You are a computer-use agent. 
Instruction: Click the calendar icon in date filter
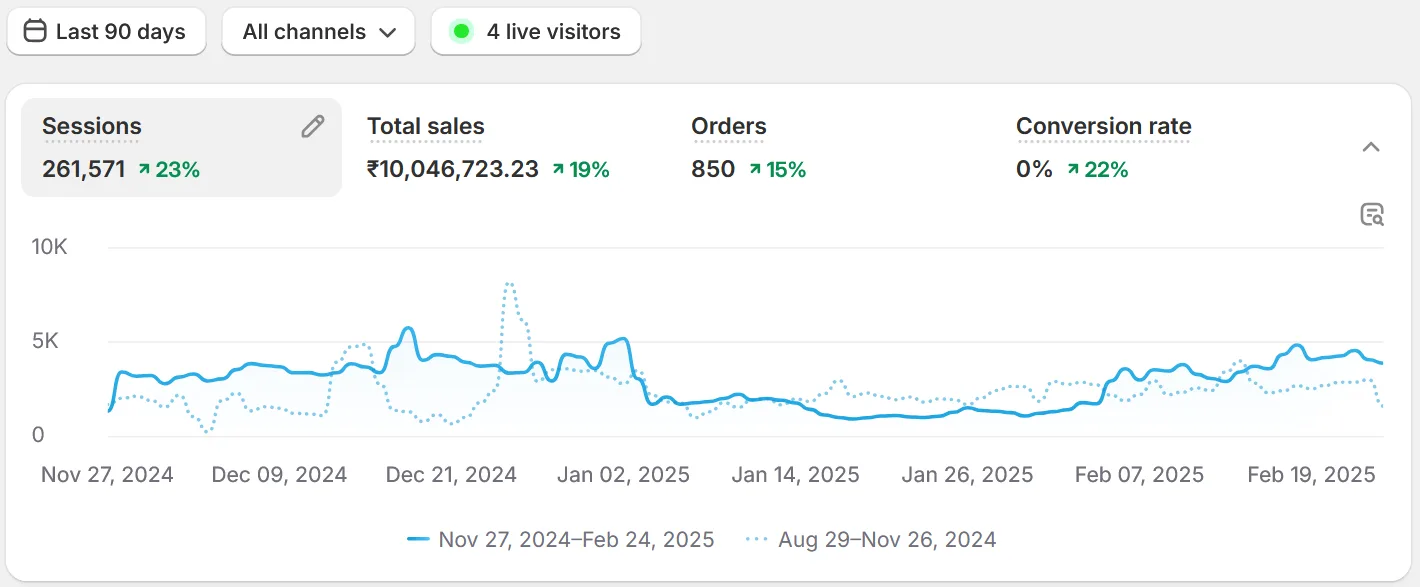click(x=35, y=31)
